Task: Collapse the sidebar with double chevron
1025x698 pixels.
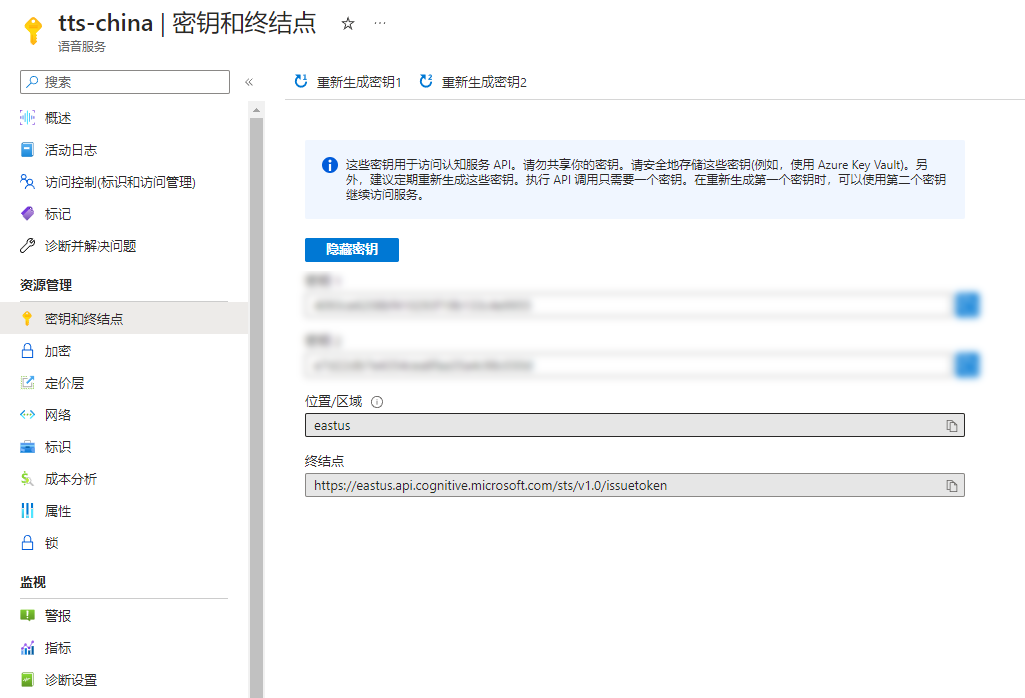Action: tap(249, 82)
